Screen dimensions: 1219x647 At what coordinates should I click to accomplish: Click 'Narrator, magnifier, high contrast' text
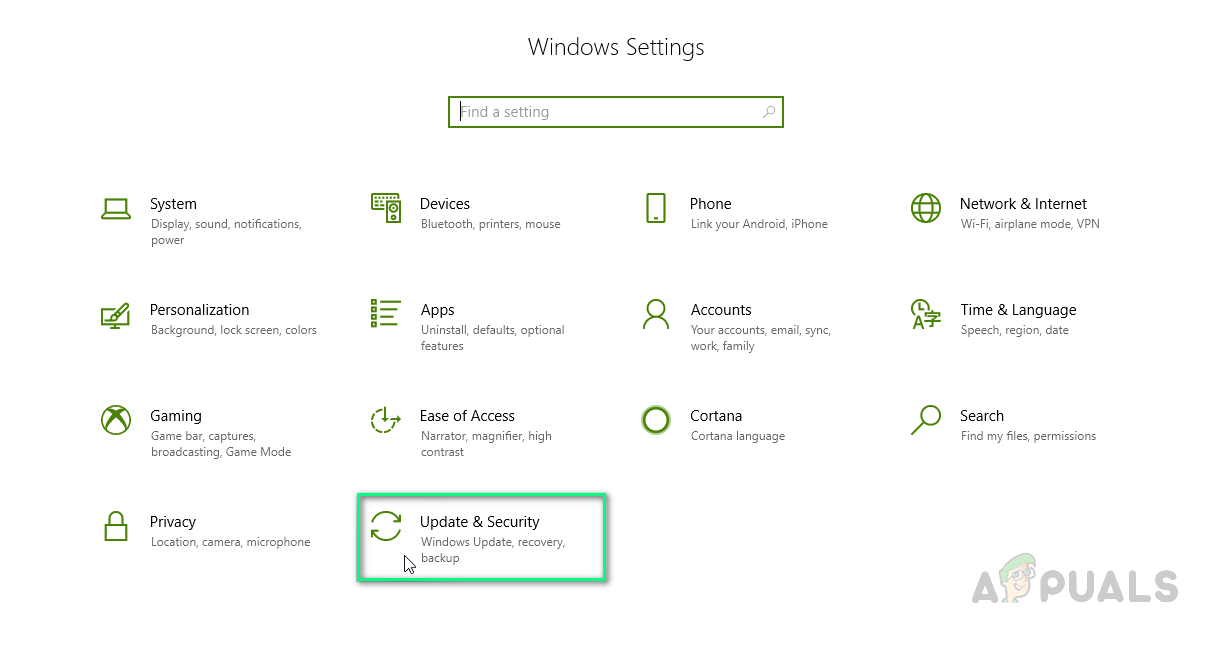tap(486, 444)
